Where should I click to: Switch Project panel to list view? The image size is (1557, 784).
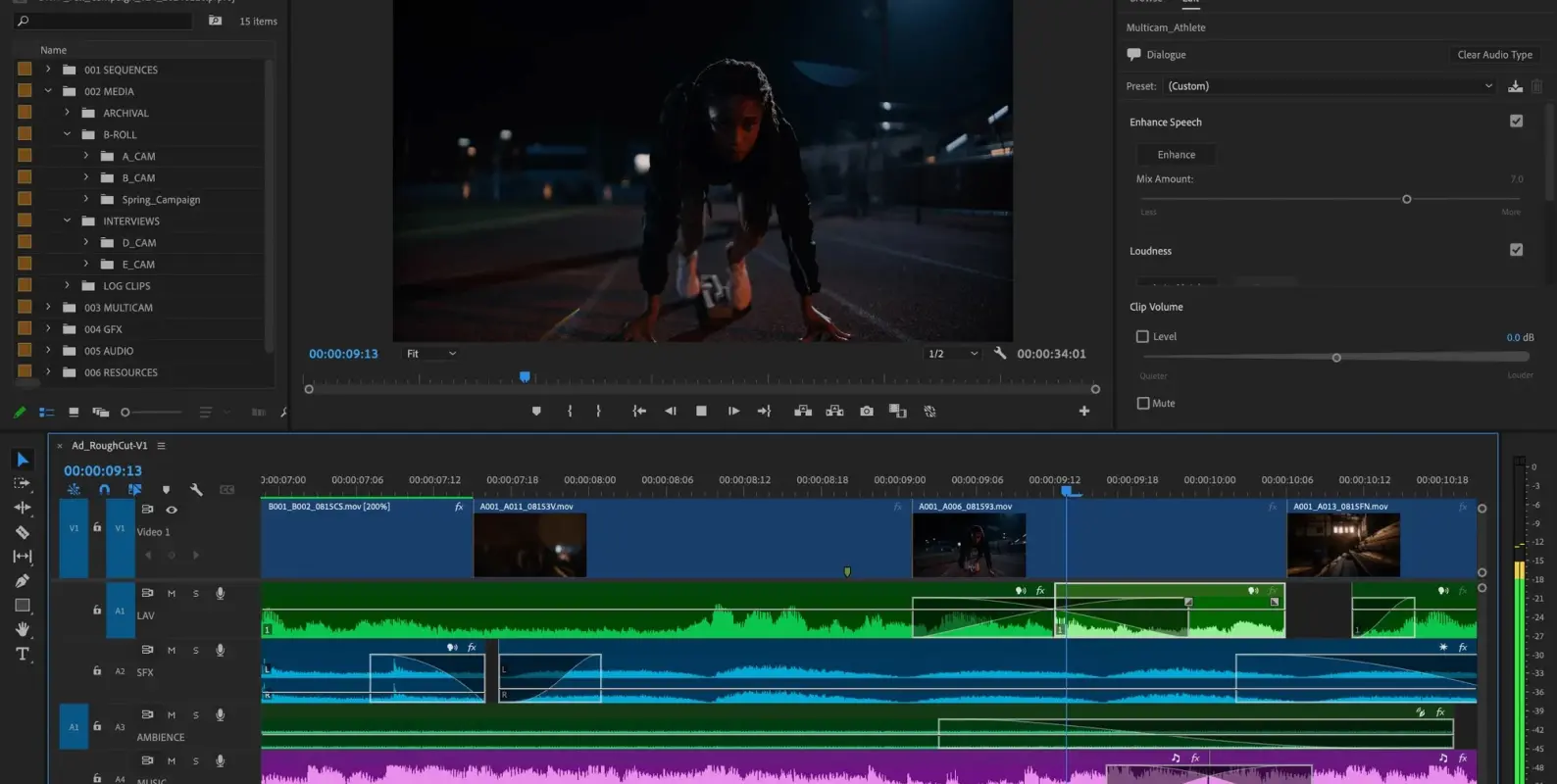pyautogui.click(x=46, y=413)
